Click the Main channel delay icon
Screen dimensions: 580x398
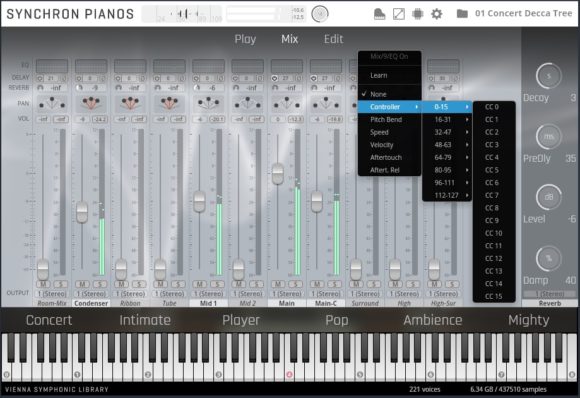(274, 78)
